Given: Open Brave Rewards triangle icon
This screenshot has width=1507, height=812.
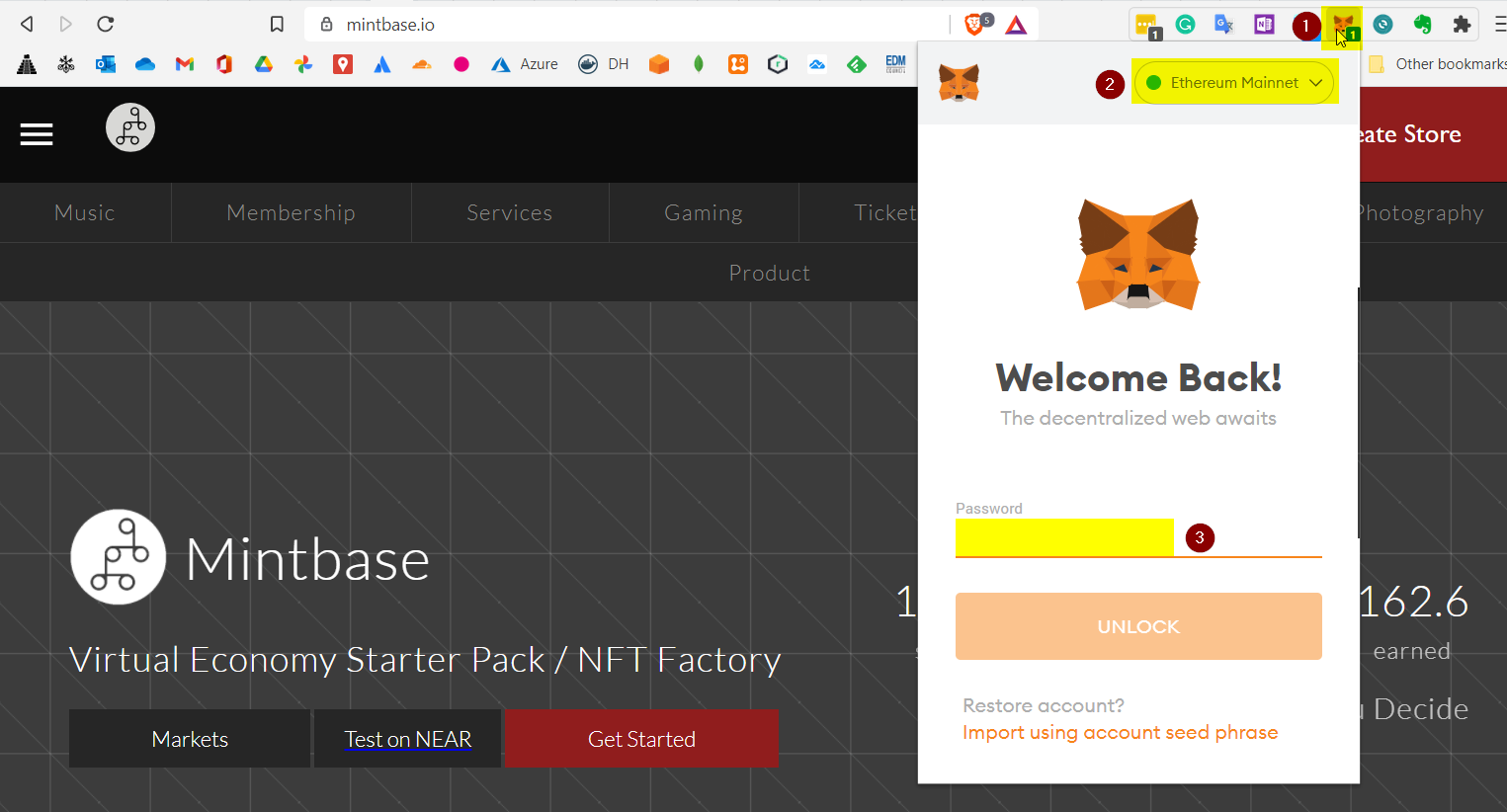Looking at the screenshot, I should pyautogui.click(x=1016, y=25).
